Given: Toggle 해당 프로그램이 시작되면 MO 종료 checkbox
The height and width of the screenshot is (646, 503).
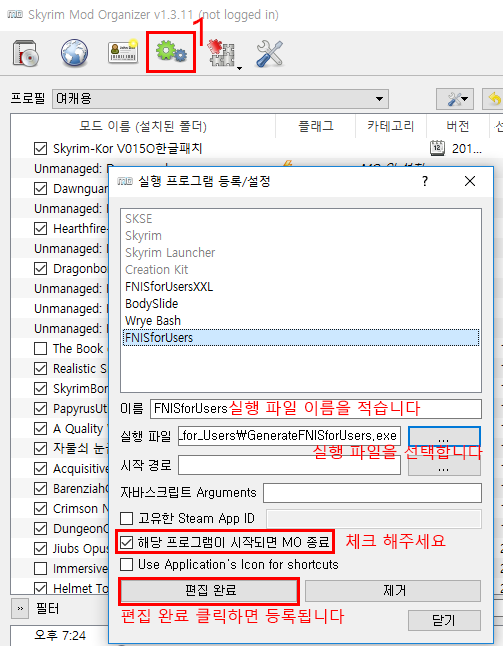Looking at the screenshot, I should pos(126,542).
